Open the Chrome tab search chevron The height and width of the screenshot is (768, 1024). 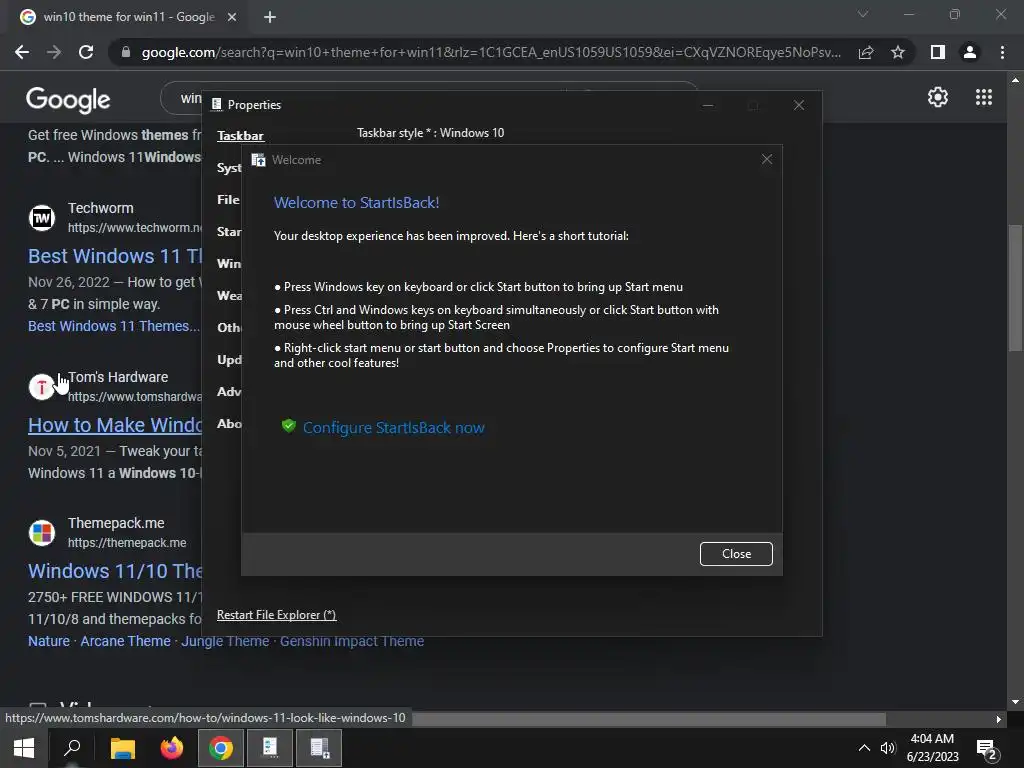[863, 14]
